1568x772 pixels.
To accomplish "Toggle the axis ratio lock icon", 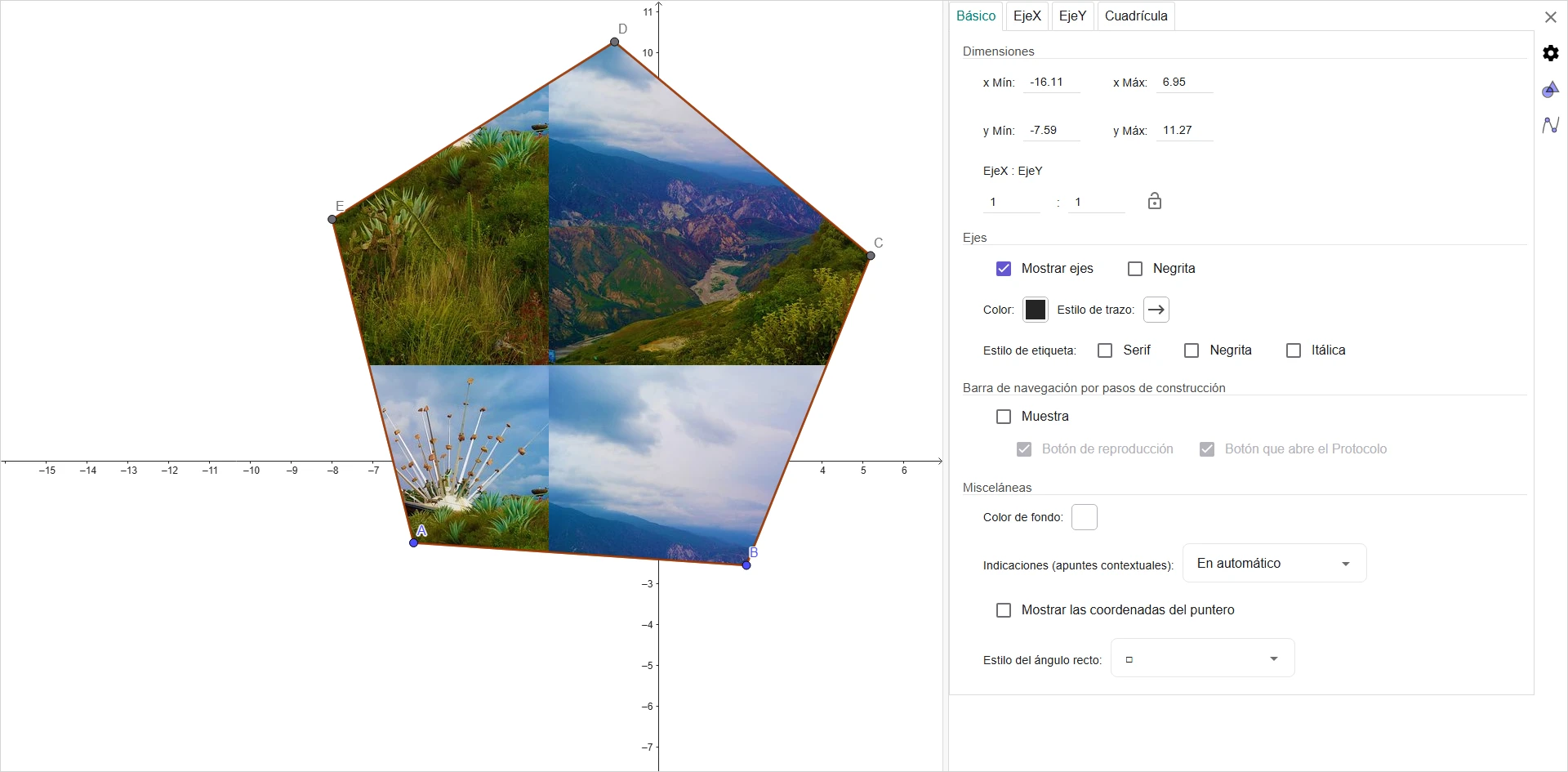I will click(x=1154, y=201).
